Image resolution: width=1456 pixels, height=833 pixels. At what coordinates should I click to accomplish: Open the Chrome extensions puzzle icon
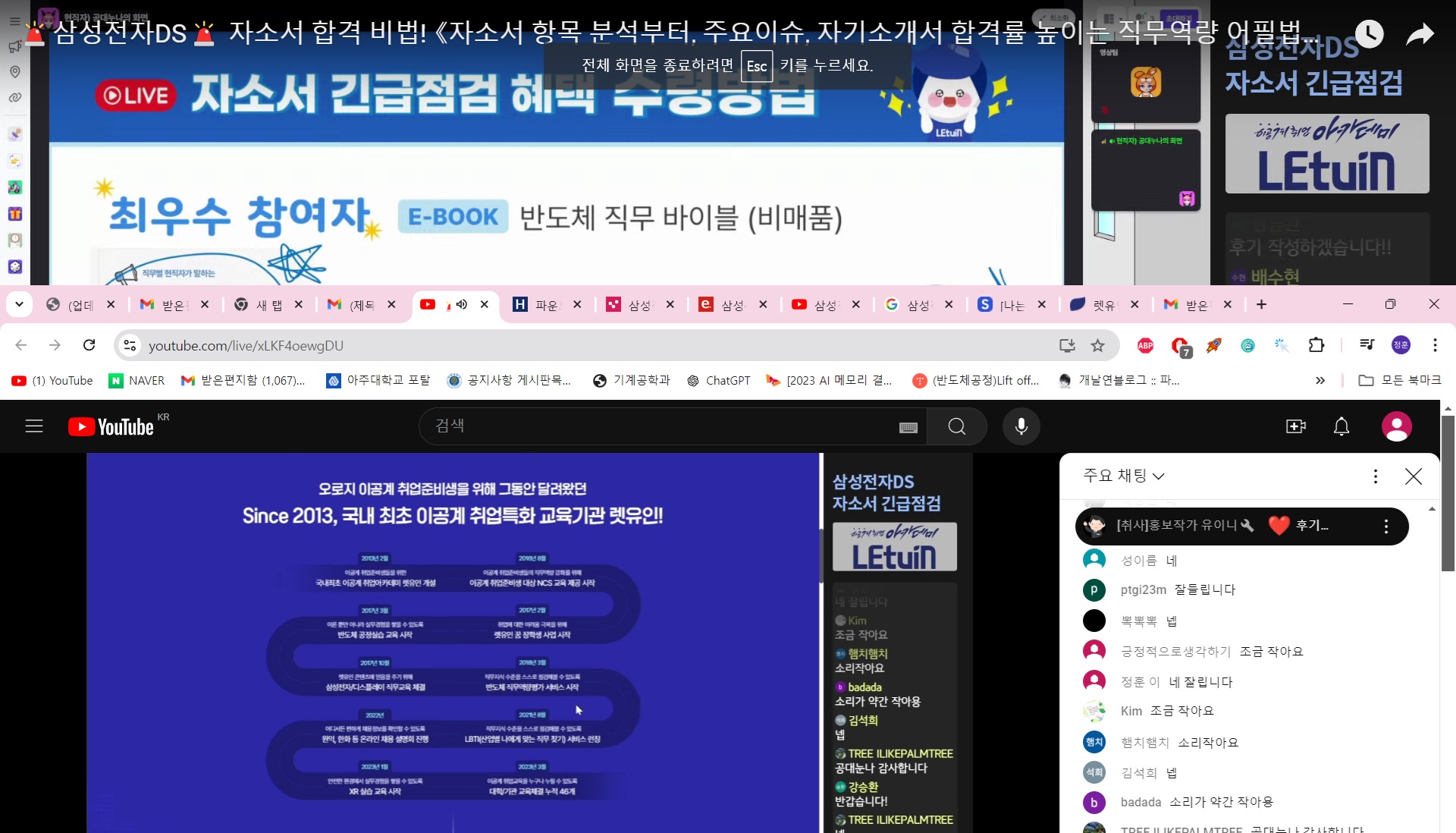coord(1316,345)
